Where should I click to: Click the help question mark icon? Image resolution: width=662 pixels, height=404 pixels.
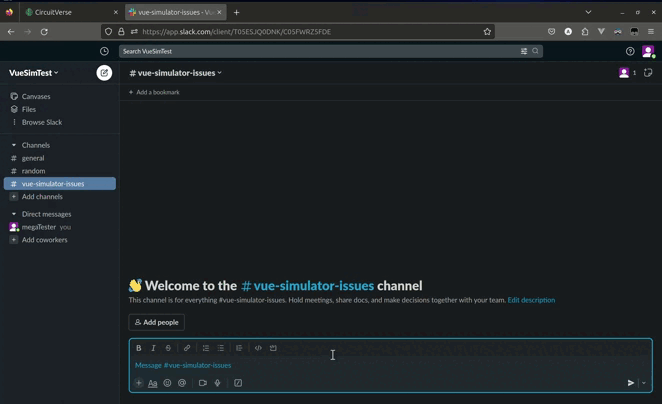[630, 51]
